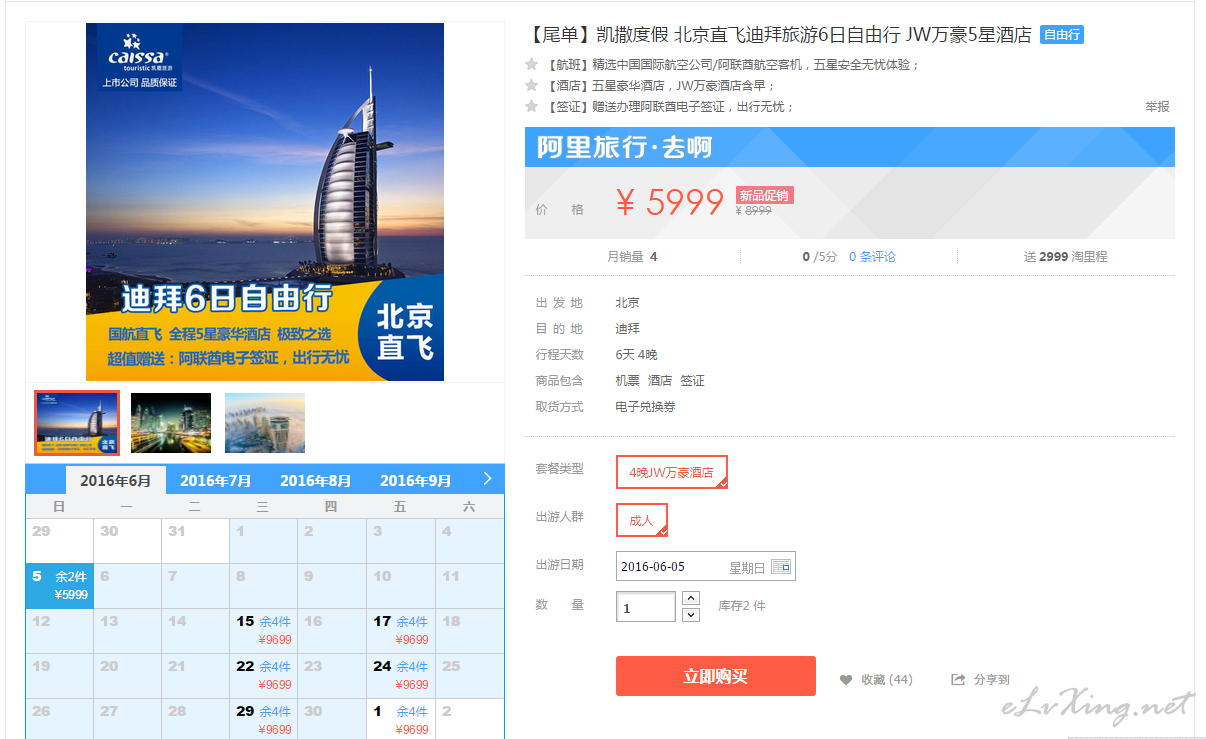Click the quantity input box
The height and width of the screenshot is (739, 1206).
tap(646, 607)
